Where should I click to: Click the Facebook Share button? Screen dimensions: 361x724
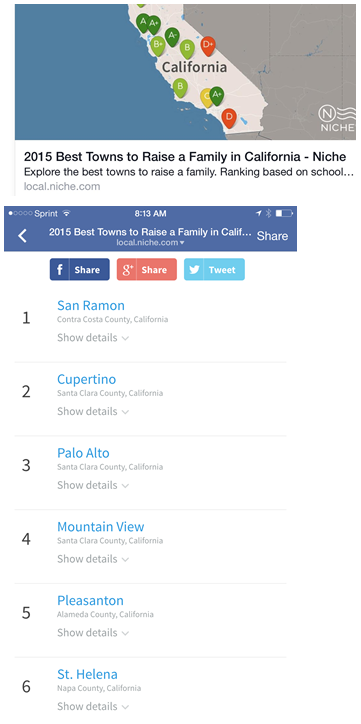79,270
